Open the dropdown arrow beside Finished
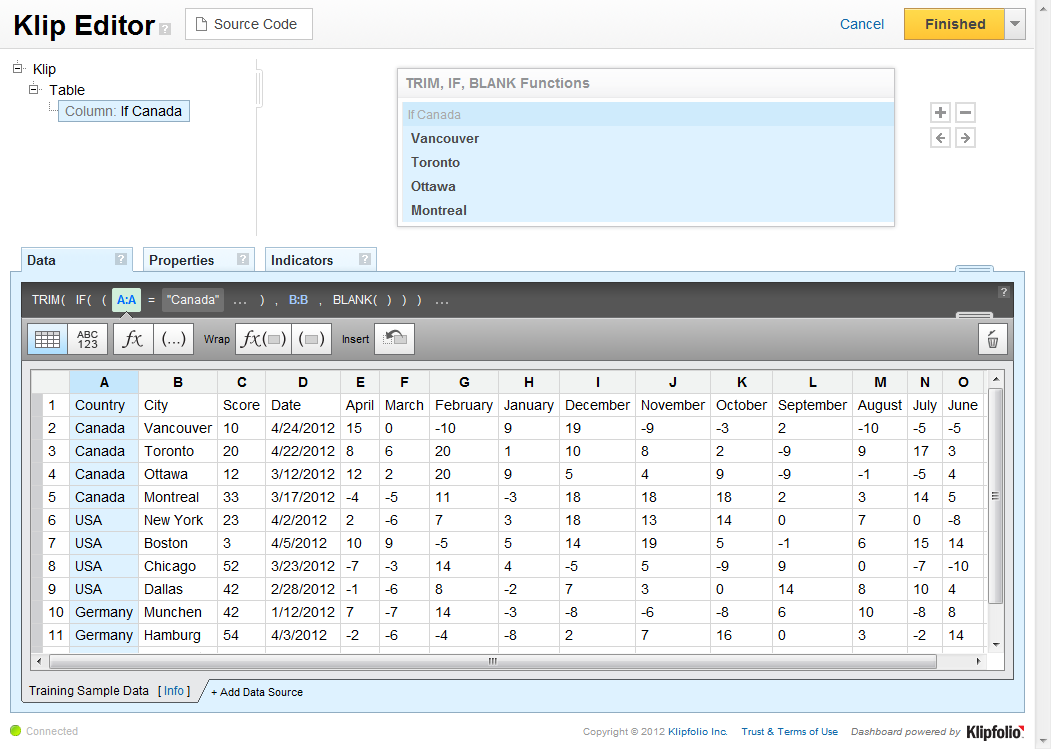 pos(1015,24)
